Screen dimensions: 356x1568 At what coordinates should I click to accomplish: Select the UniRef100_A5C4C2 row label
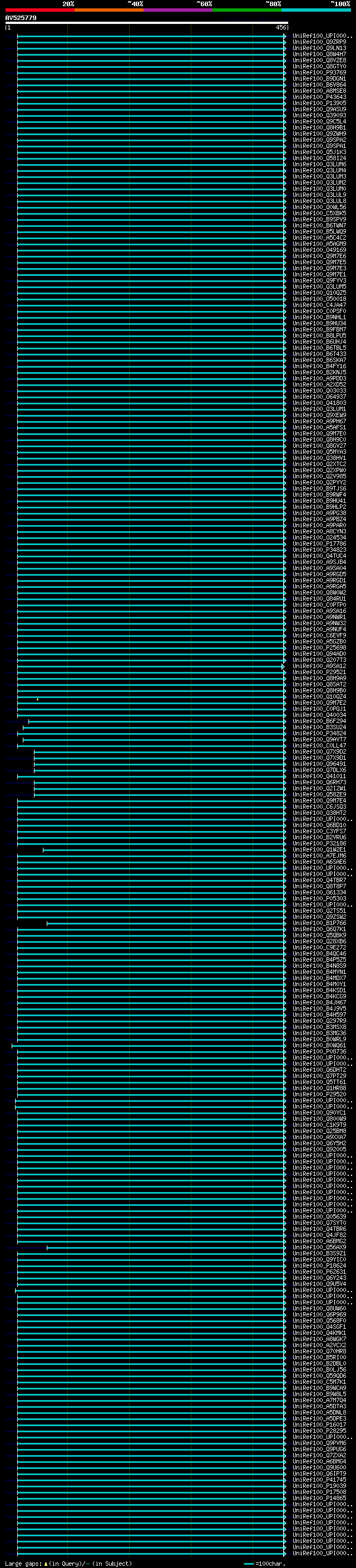coord(319,238)
